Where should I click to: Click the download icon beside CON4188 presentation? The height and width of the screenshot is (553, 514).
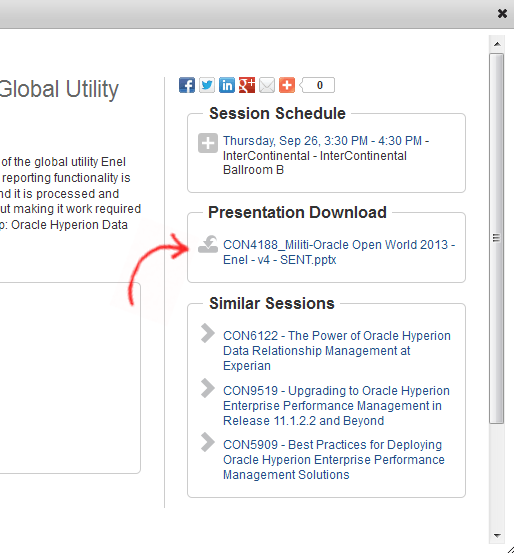pyautogui.click(x=208, y=244)
